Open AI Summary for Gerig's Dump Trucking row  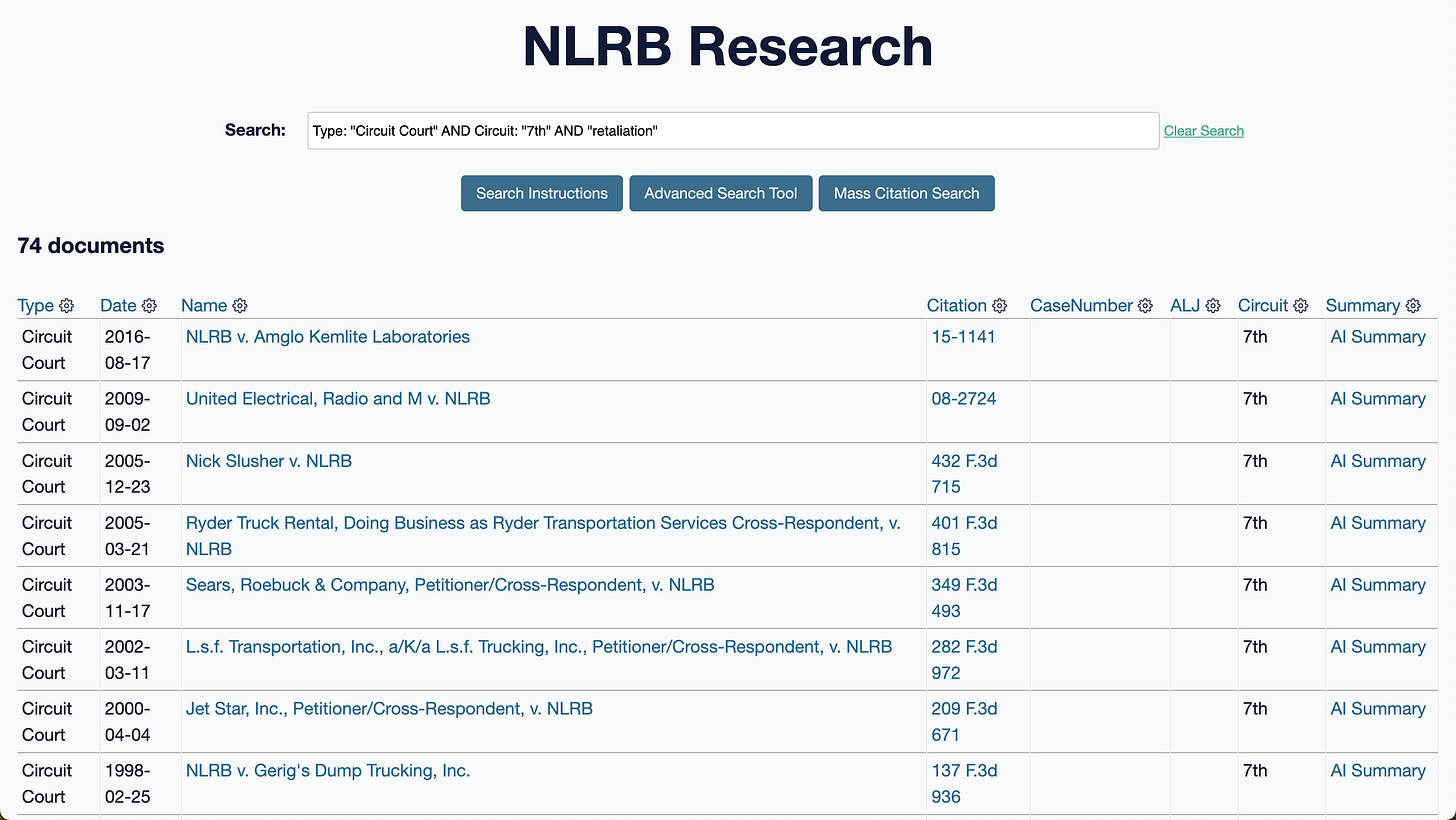tap(1378, 771)
